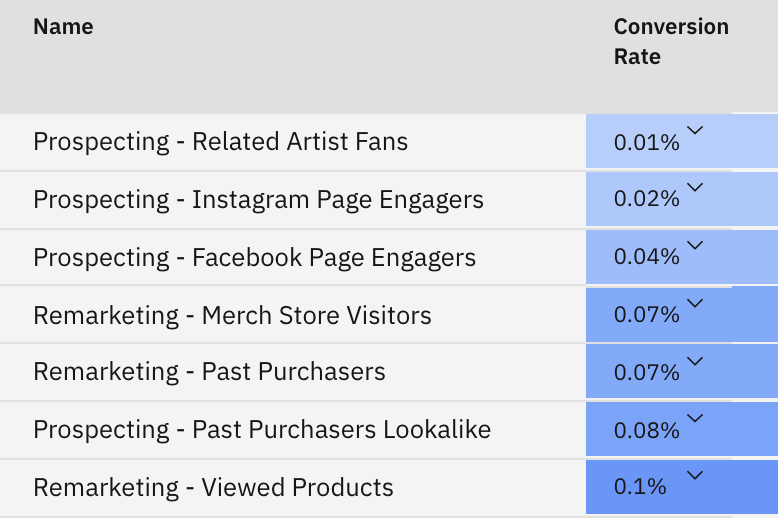Image resolution: width=778 pixels, height=518 pixels.
Task: Click the 0.08% conversion rate value
Action: coord(647,430)
